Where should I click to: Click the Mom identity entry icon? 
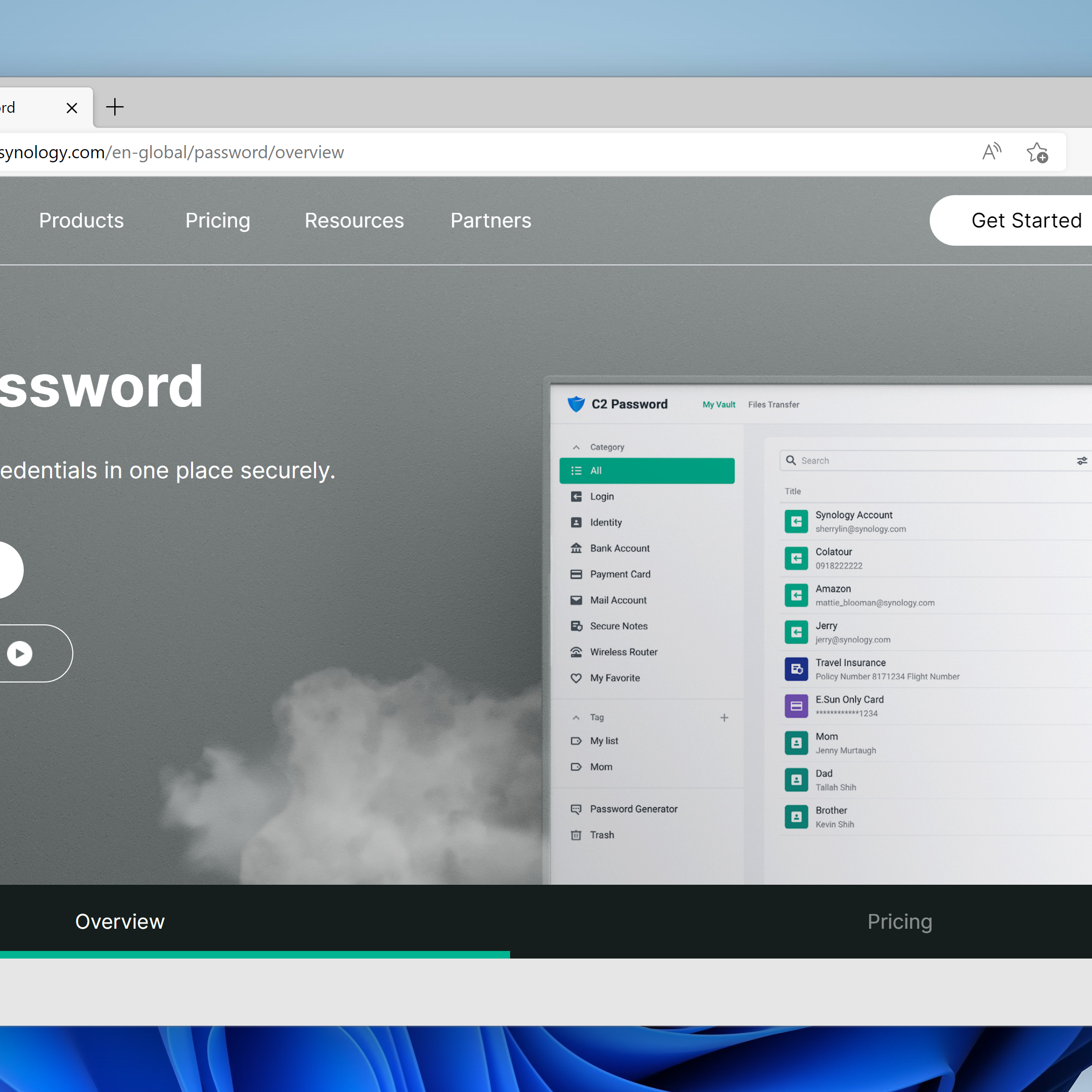pos(796,743)
